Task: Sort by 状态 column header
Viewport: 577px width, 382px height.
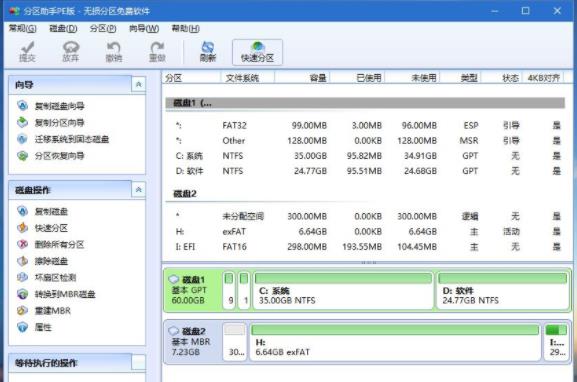Action: (502, 78)
